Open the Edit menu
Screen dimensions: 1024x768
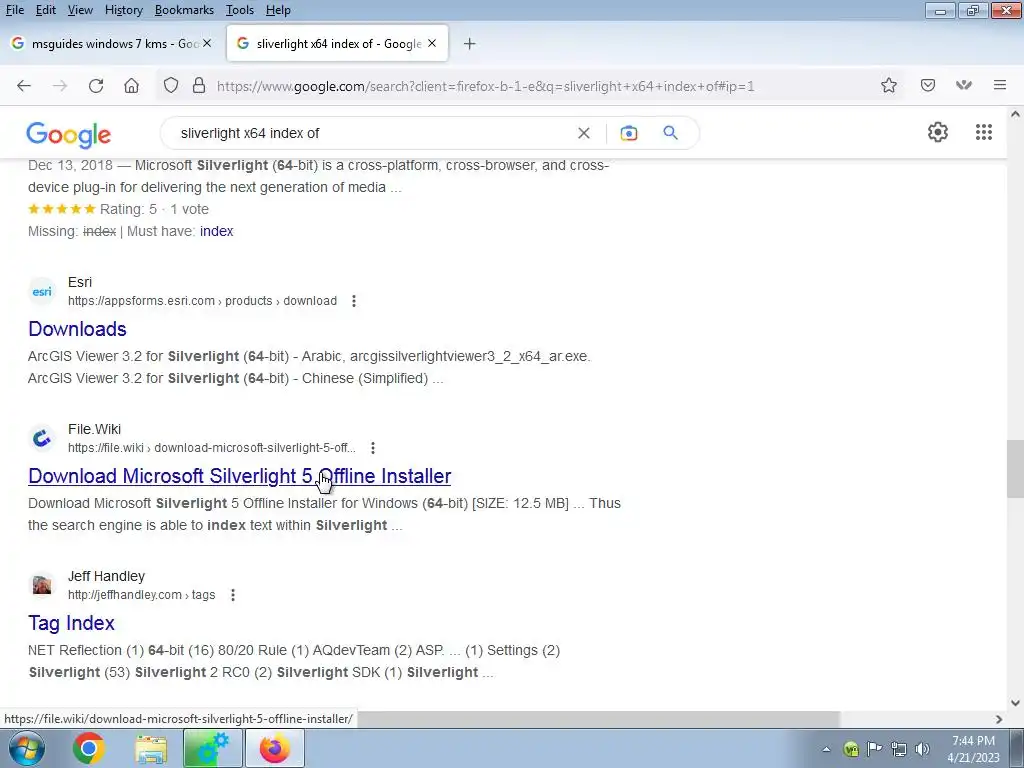pyautogui.click(x=46, y=10)
